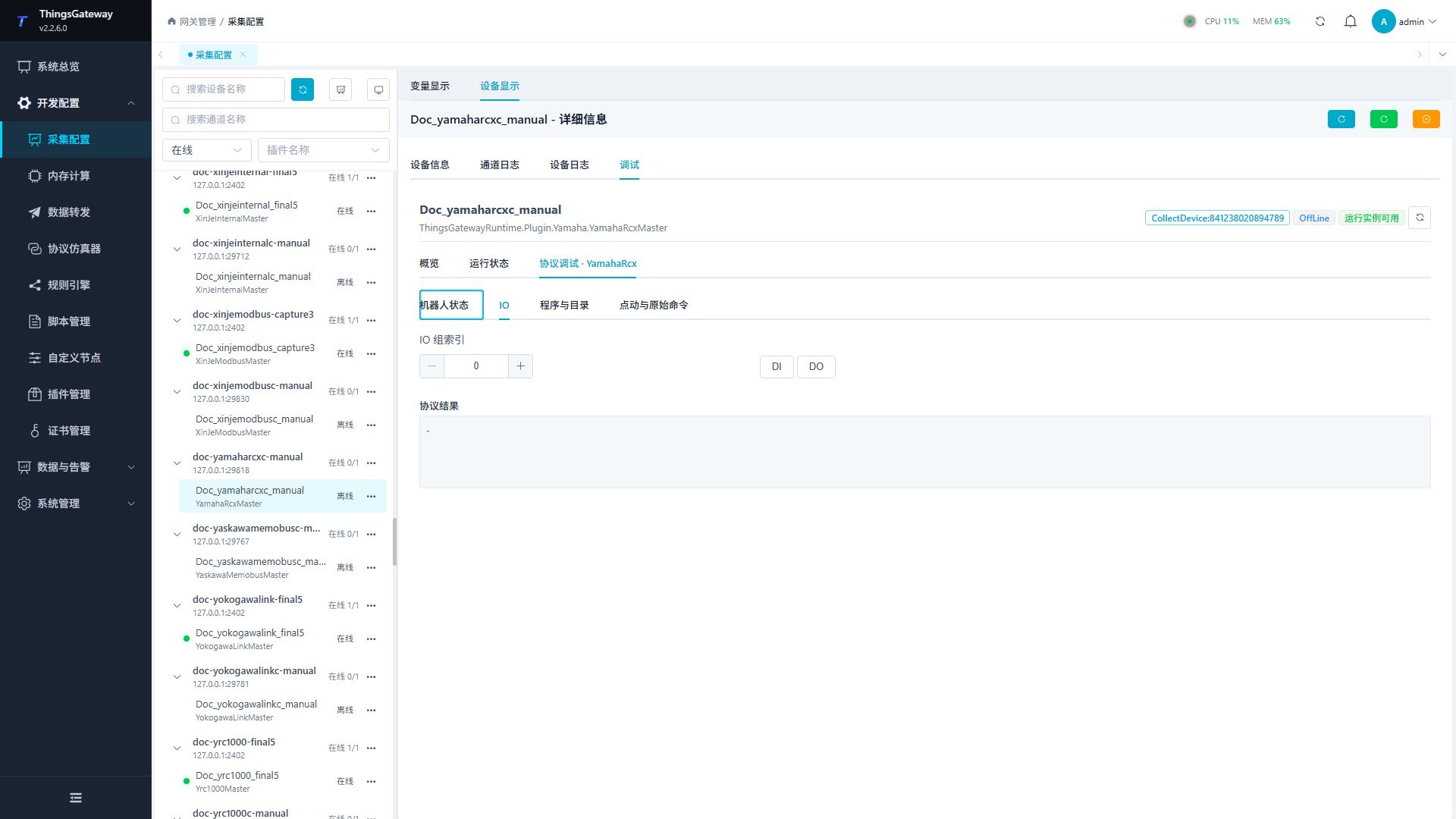Switch to the 点动与原始命令 tab
Screen dimensions: 1456x819
click(x=654, y=305)
